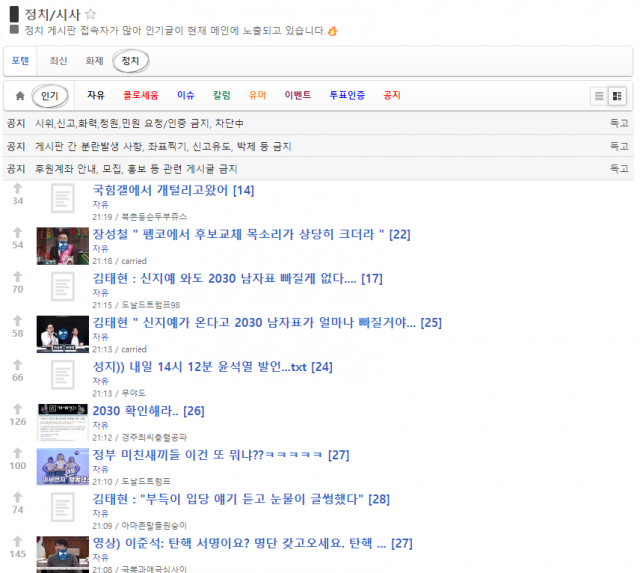The width and height of the screenshot is (640, 573).
Task: Click document icon of 성지)) 내일 14시 post
Action: click(x=63, y=376)
